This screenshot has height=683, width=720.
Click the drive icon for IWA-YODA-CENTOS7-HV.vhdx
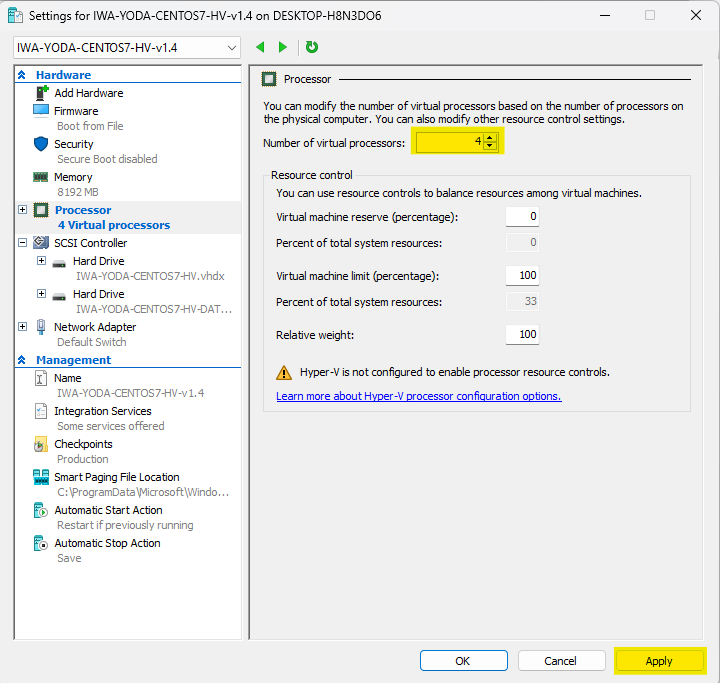pos(59,264)
